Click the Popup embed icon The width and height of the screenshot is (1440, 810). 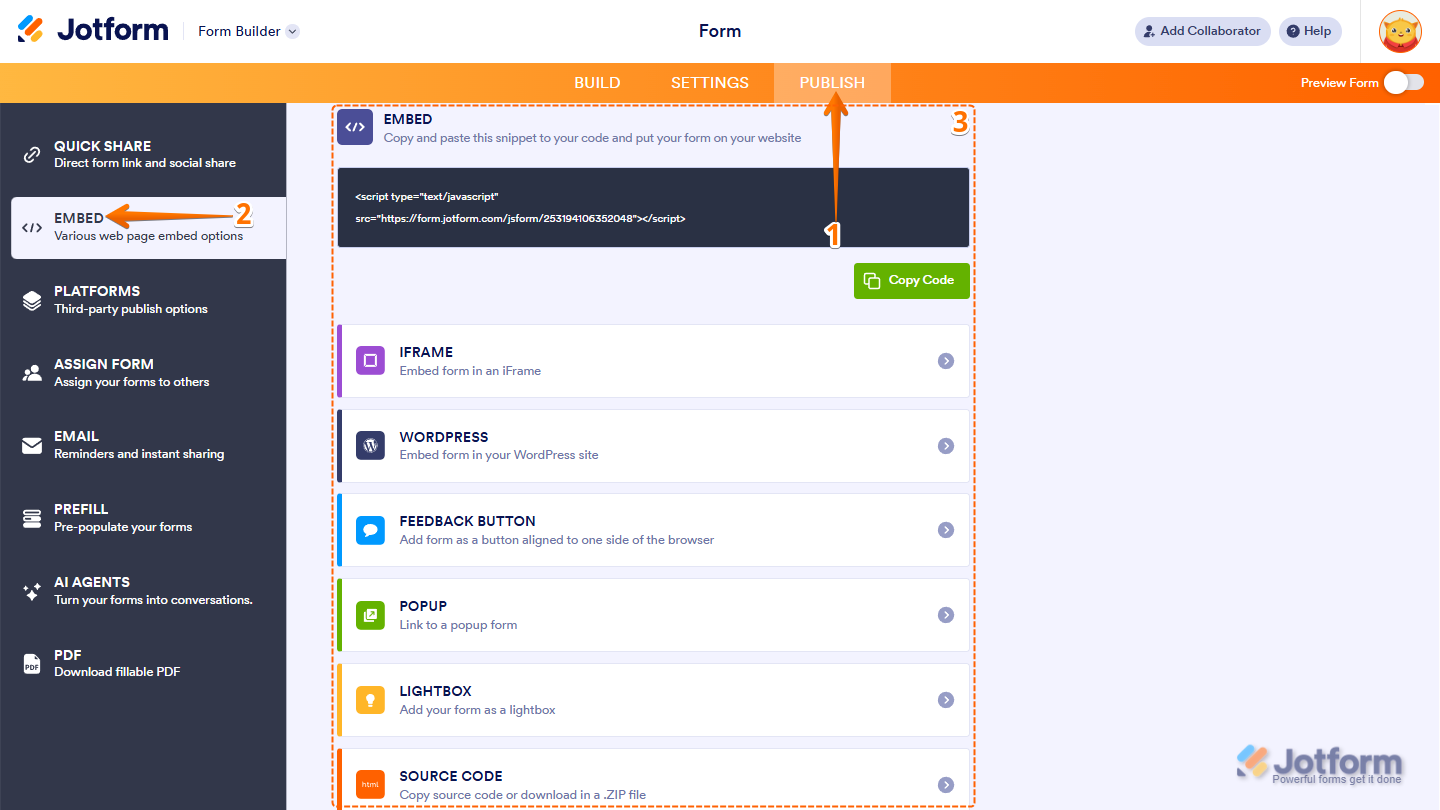point(370,615)
